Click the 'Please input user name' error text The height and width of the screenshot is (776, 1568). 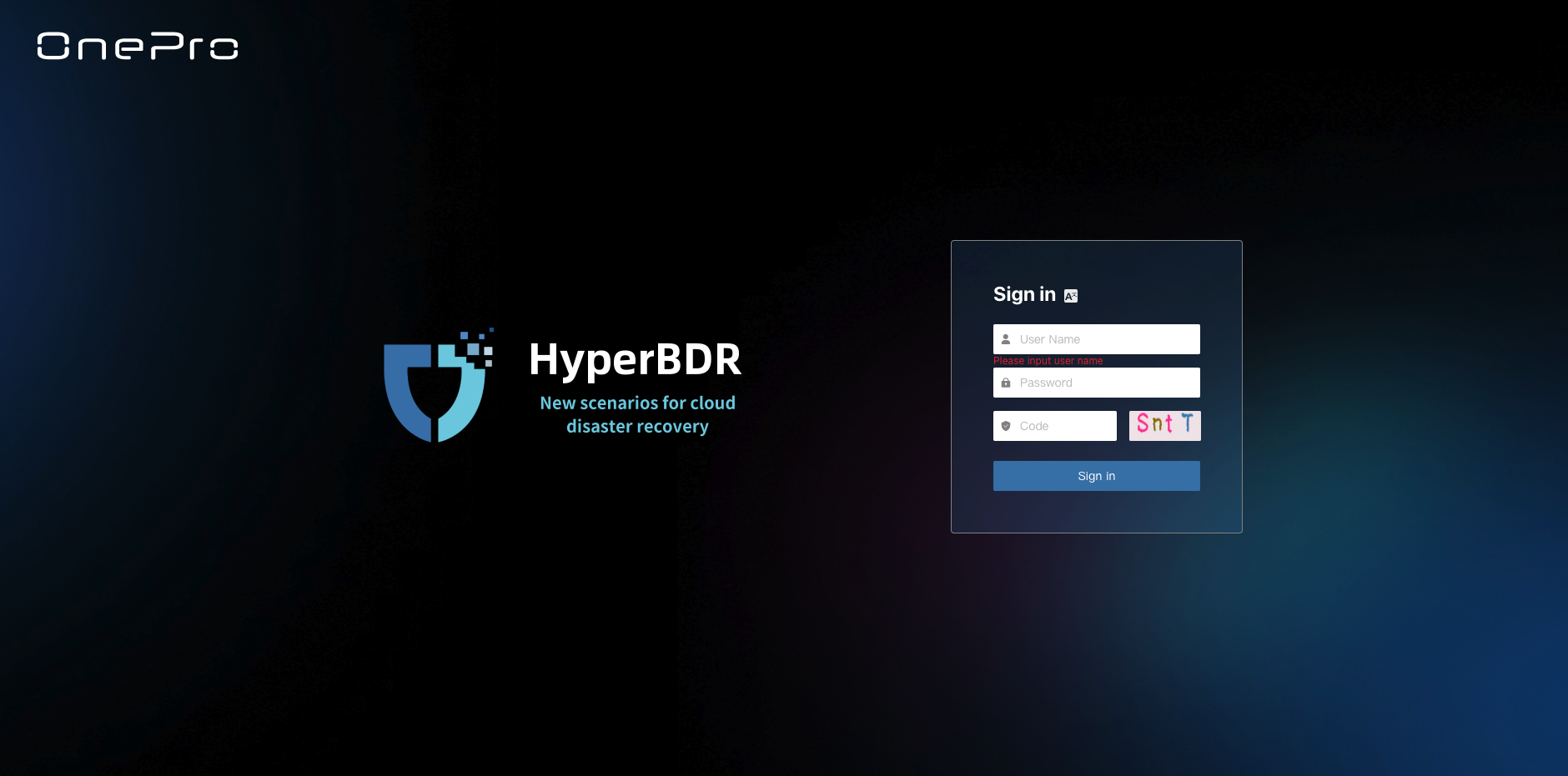[x=1048, y=361]
